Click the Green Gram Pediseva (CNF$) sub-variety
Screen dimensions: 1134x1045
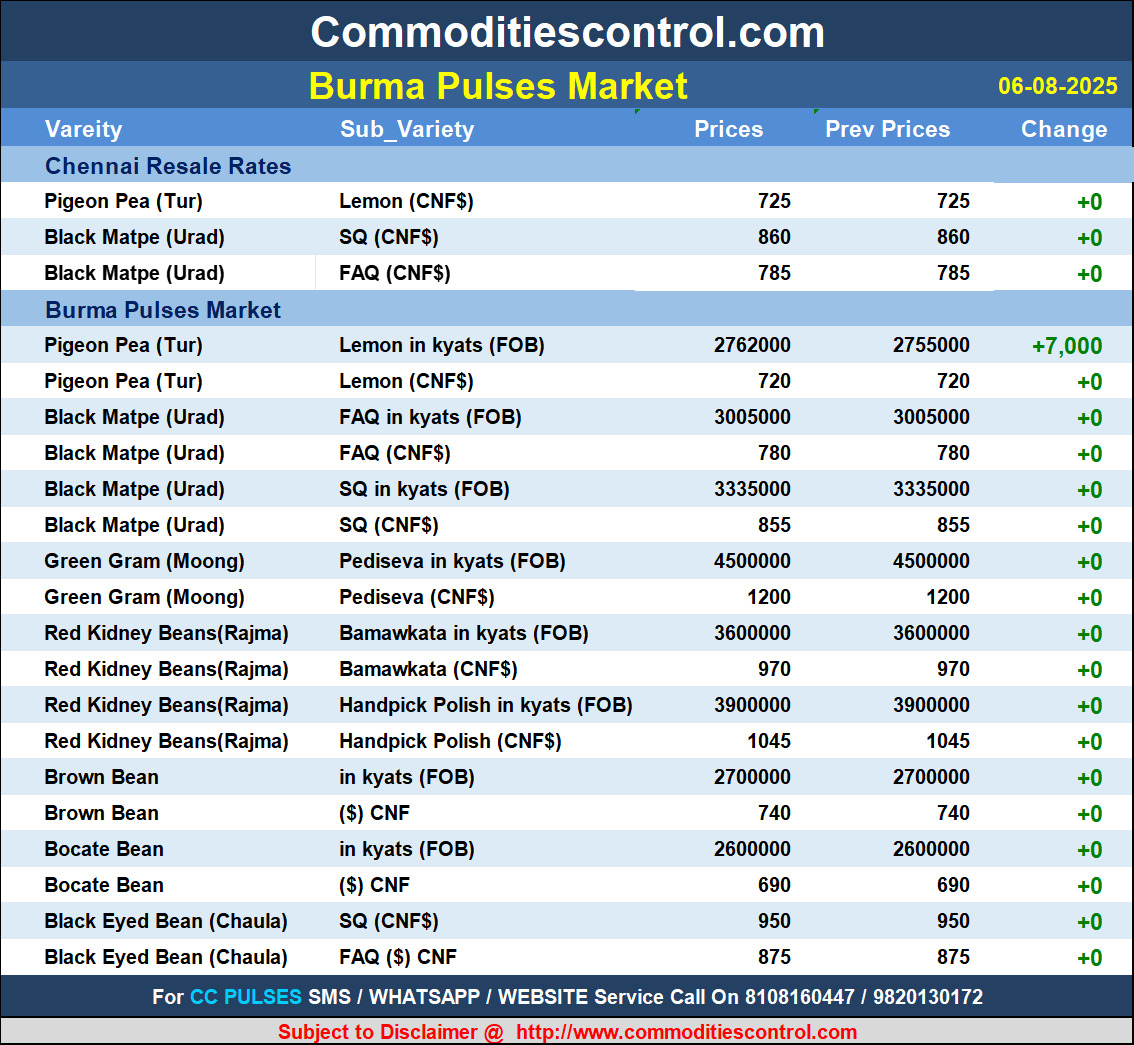[x=416, y=597]
